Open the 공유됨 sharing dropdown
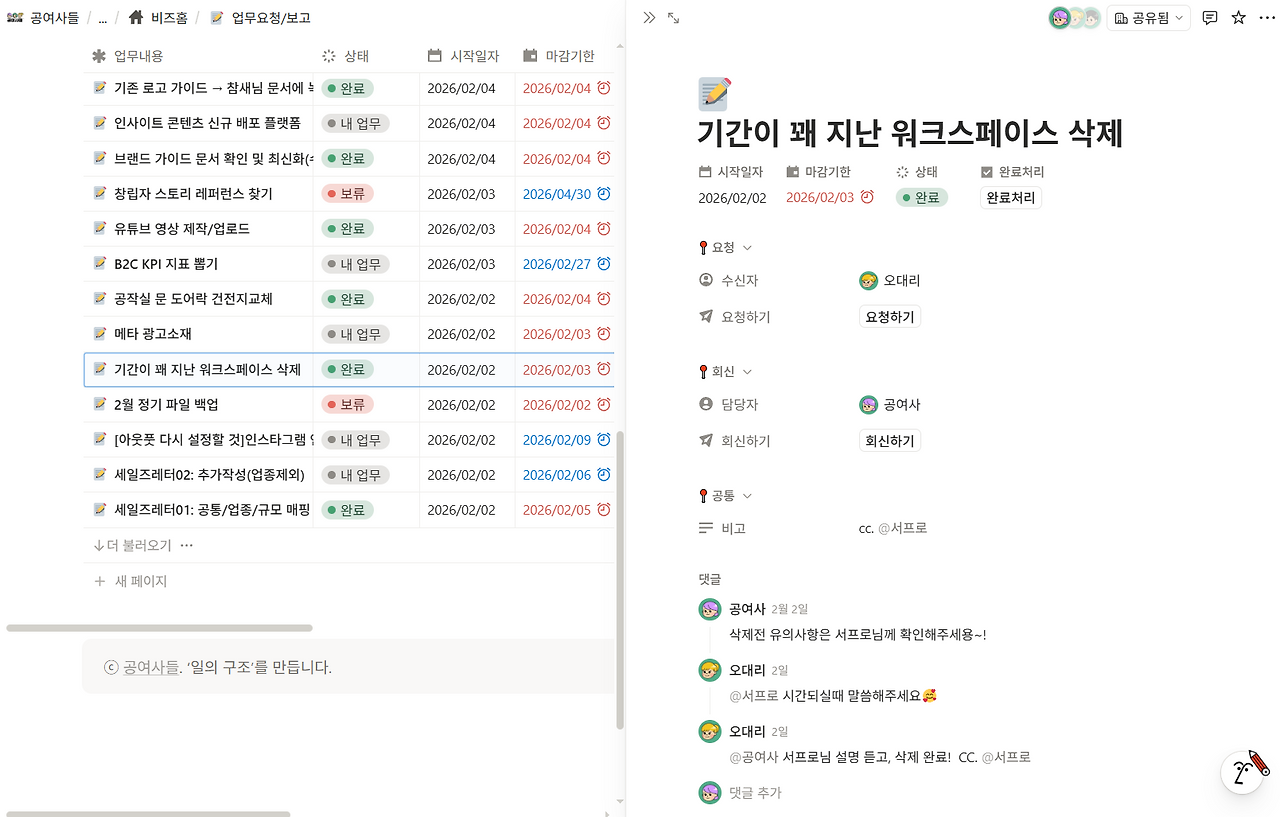1280x817 pixels. tap(1148, 18)
